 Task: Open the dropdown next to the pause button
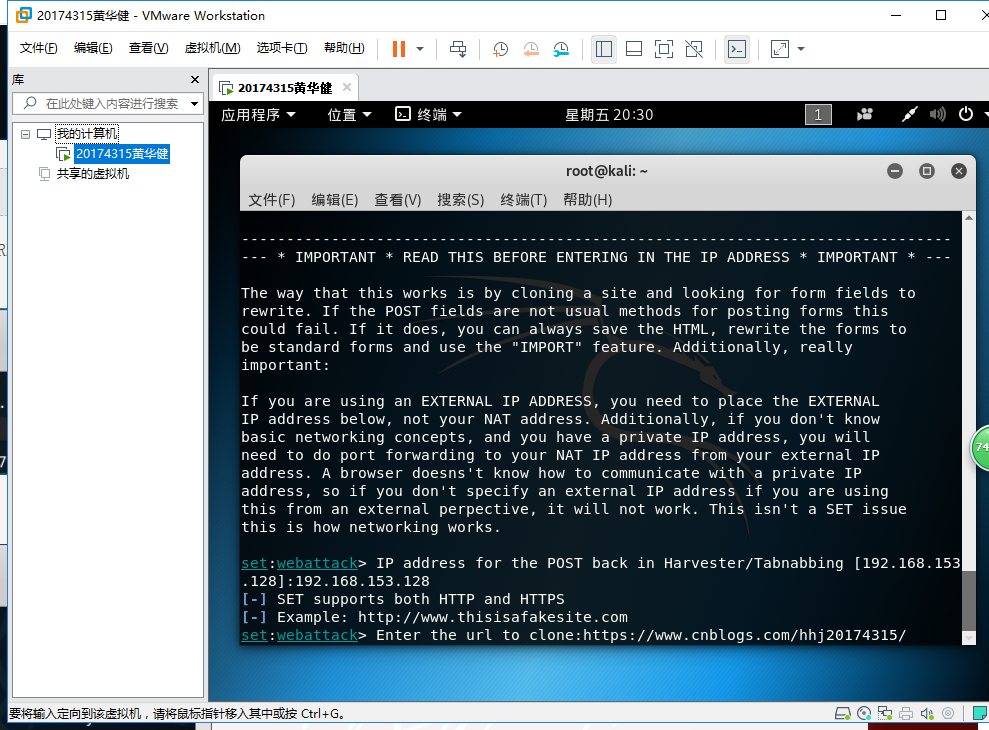point(420,49)
